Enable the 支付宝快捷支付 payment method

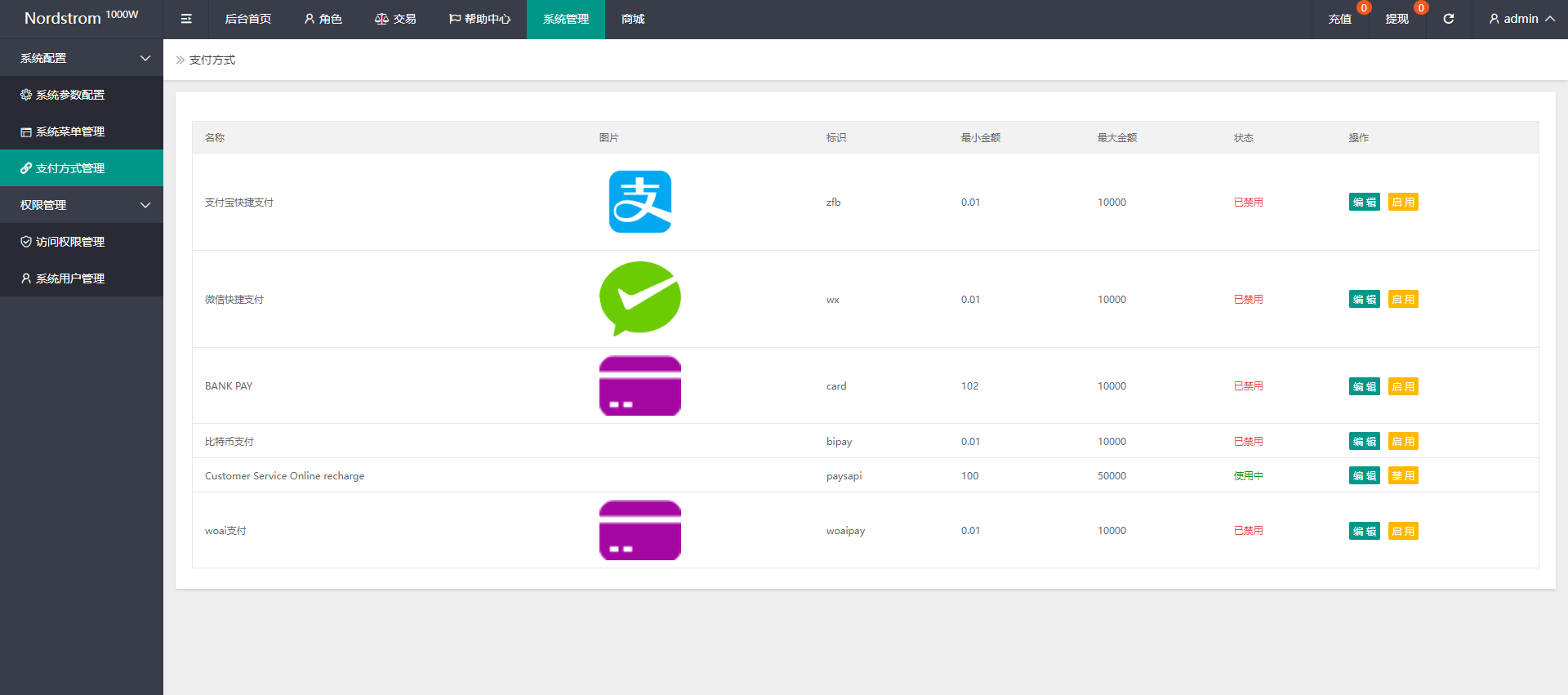click(x=1402, y=203)
